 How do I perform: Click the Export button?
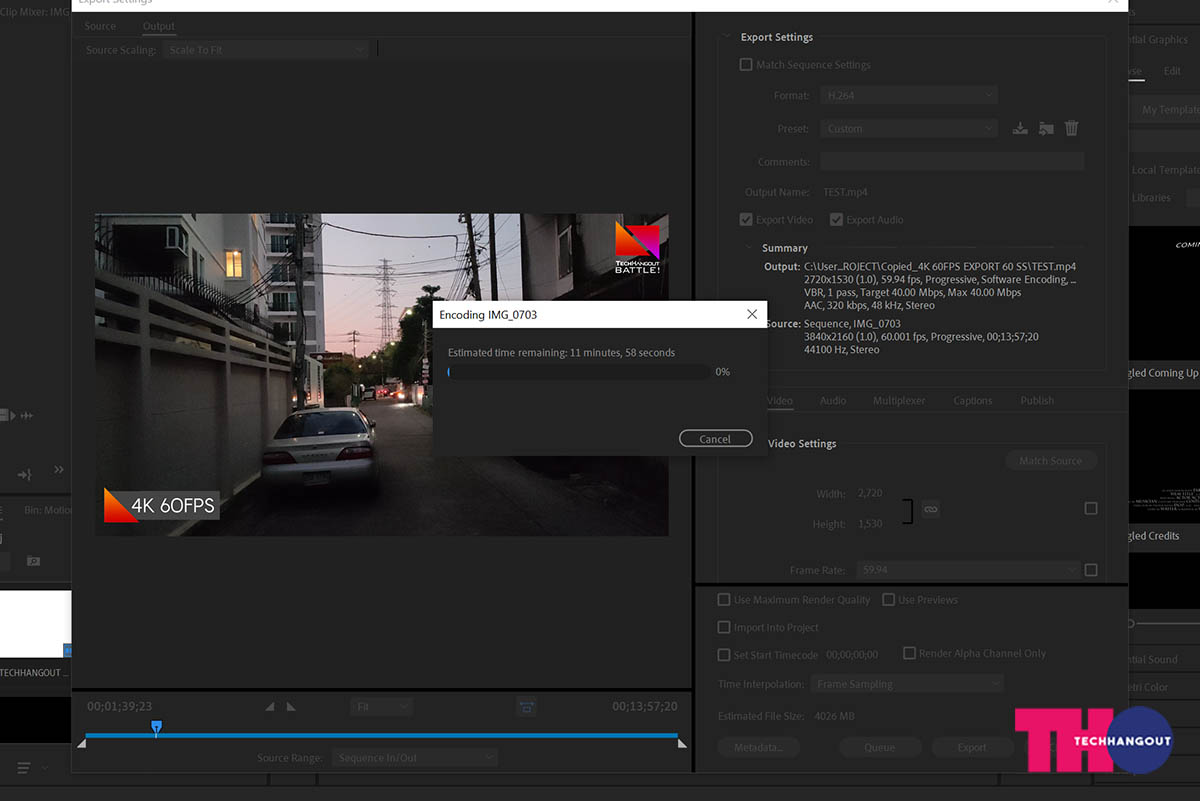(972, 747)
